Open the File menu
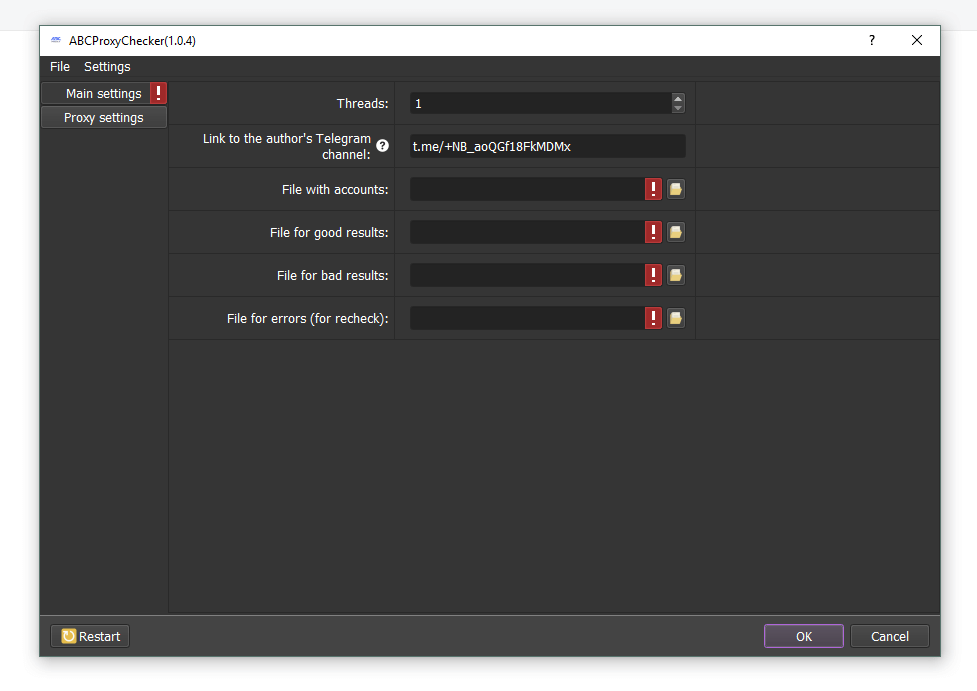This screenshot has height=691, width=977. pyautogui.click(x=59, y=66)
